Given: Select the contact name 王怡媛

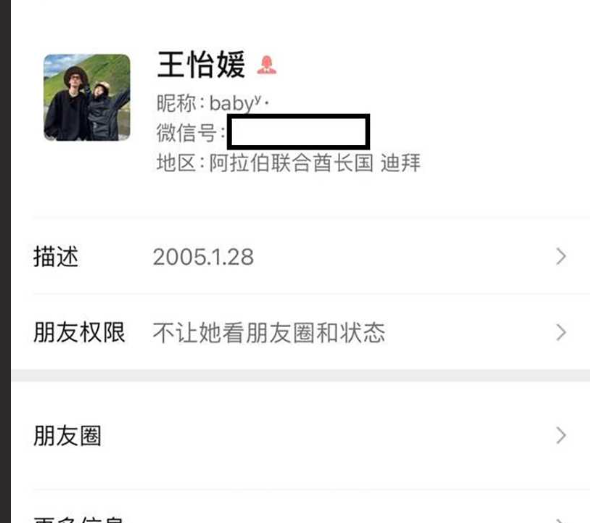Looking at the screenshot, I should coord(201,65).
